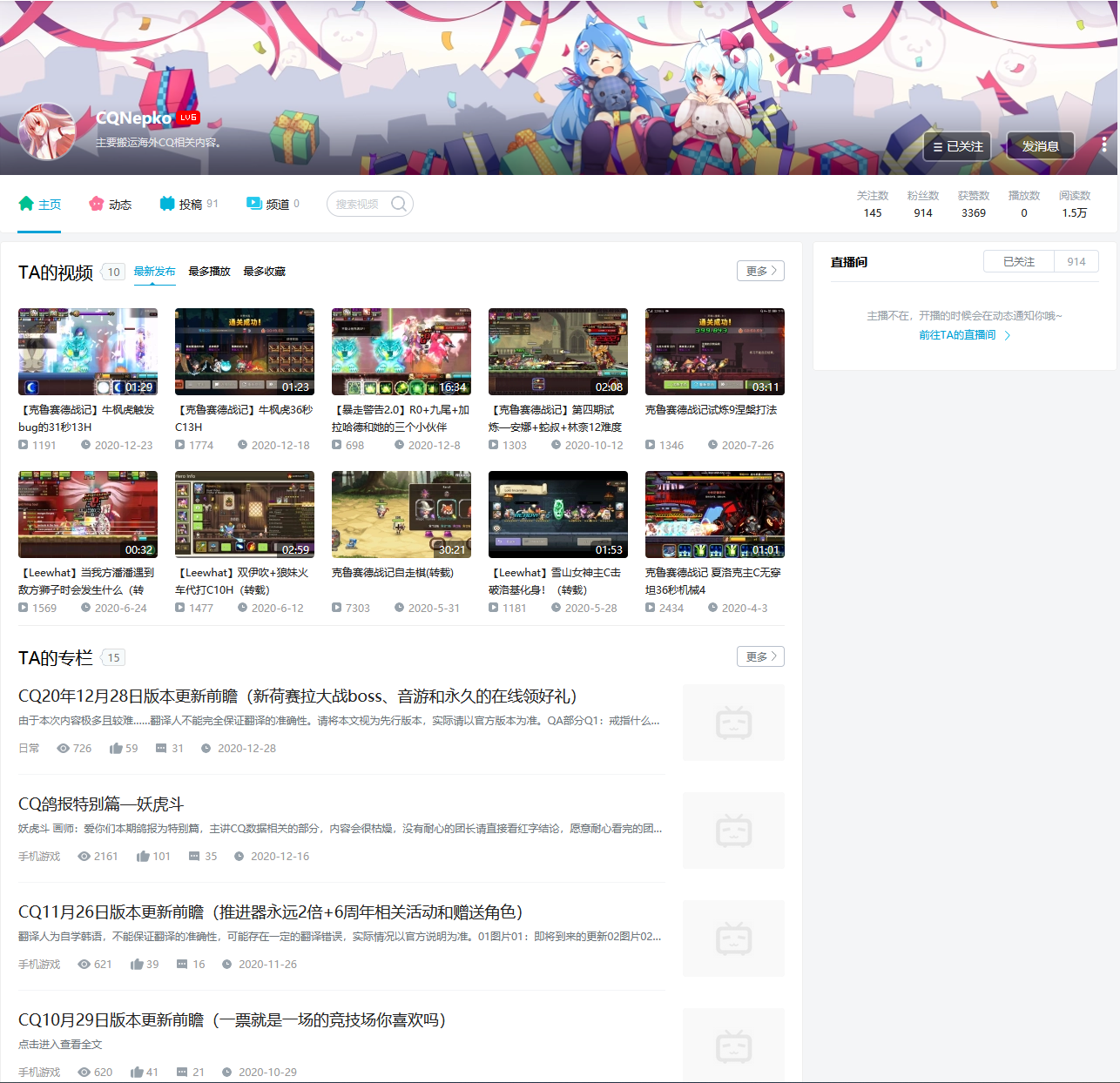1120x1083 pixels.
Task: Click the flower icon beside 动态
Action: click(x=97, y=204)
